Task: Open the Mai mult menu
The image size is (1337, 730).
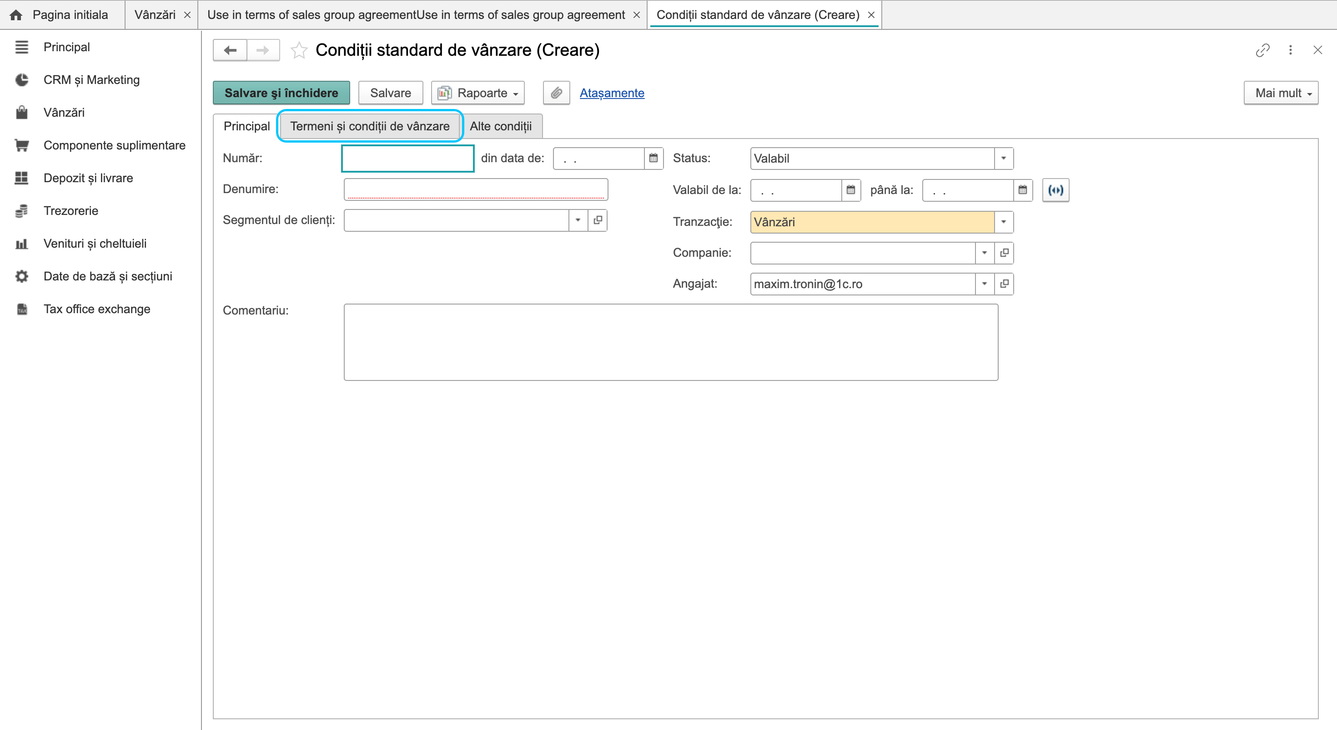Action: pos(1281,93)
